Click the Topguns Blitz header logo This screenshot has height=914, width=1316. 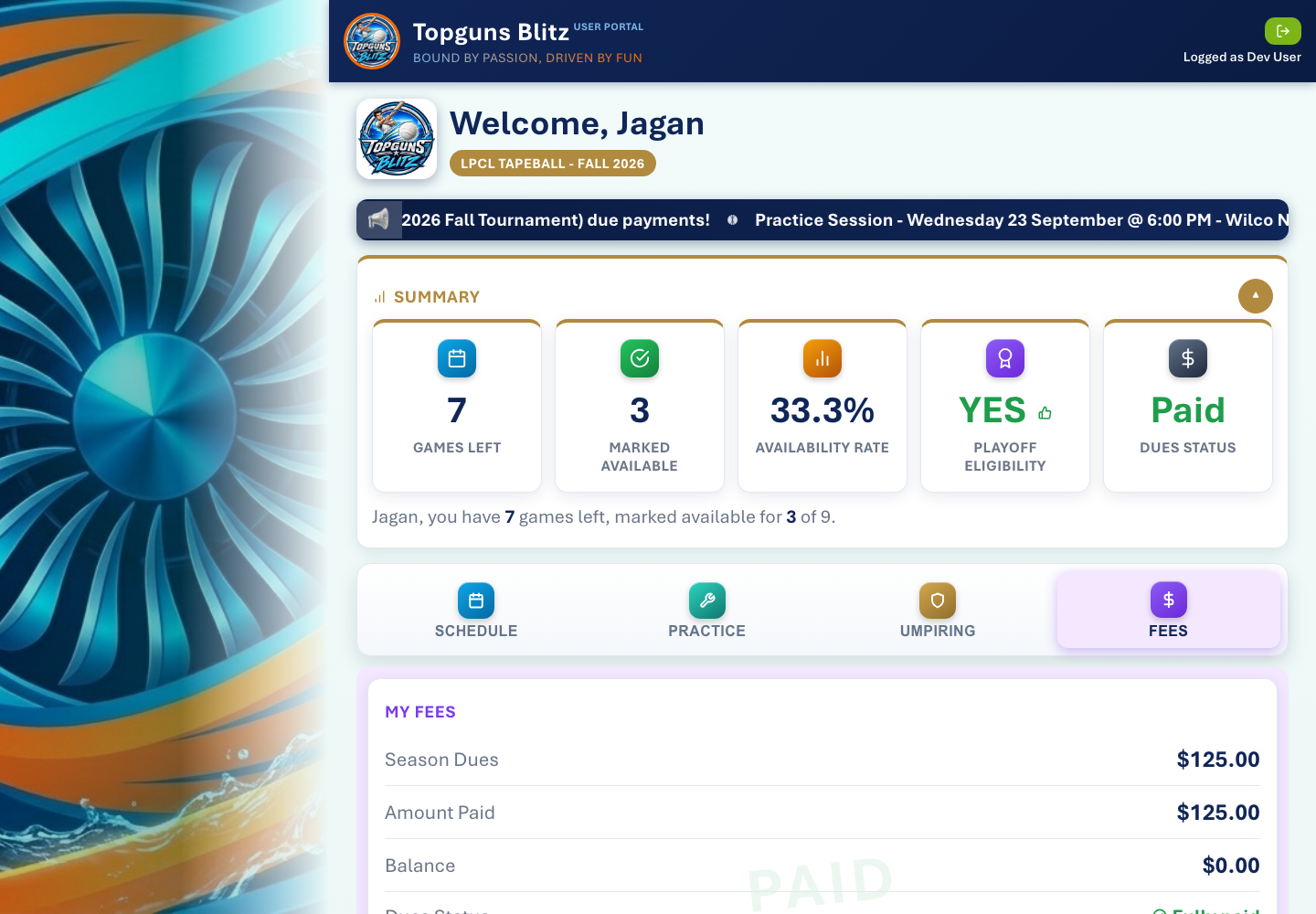point(372,41)
